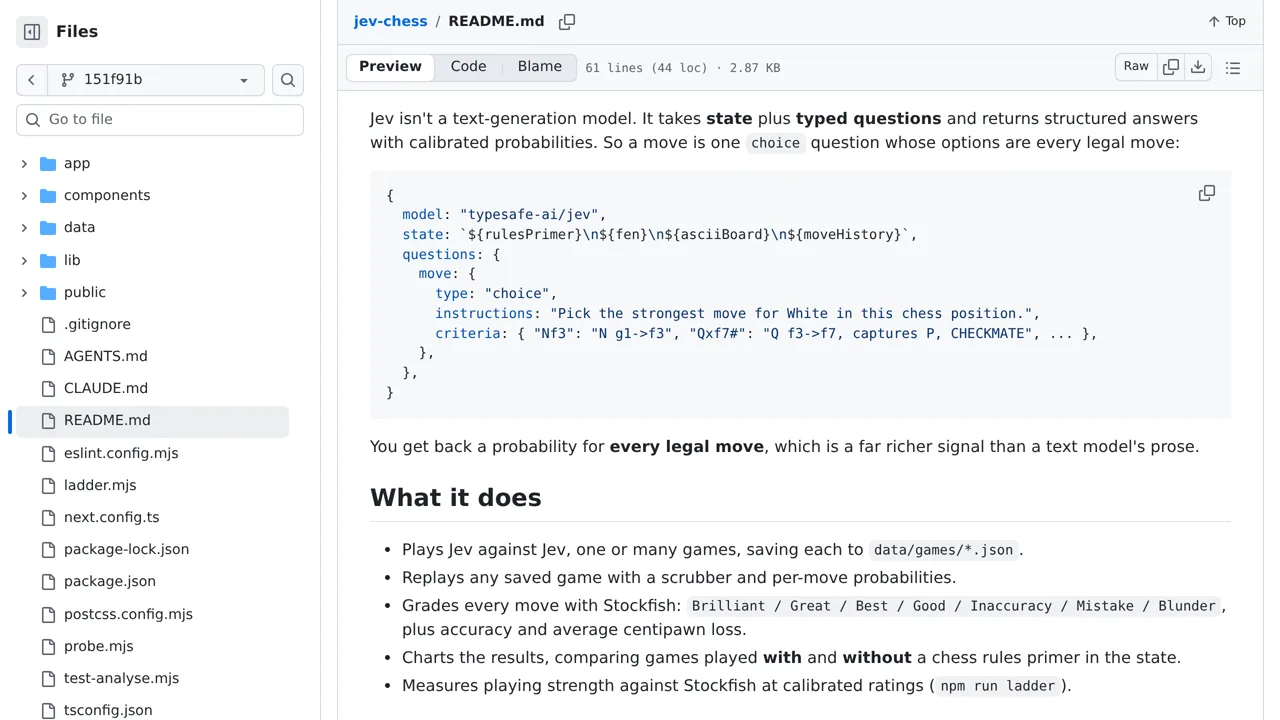Copy the code block contents
The image size is (1280, 720).
1207,193
